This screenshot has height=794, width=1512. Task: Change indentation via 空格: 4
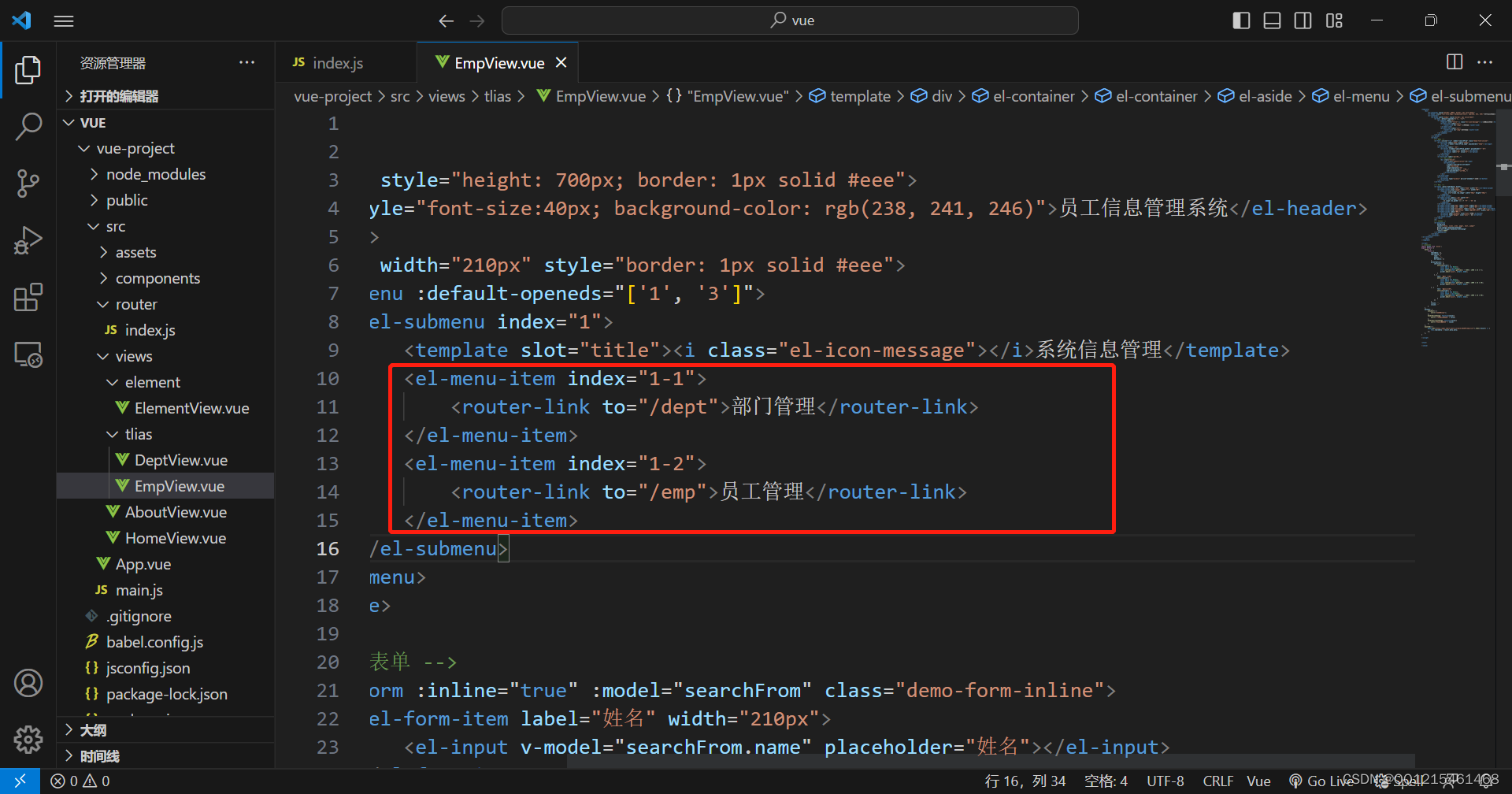point(1106,781)
